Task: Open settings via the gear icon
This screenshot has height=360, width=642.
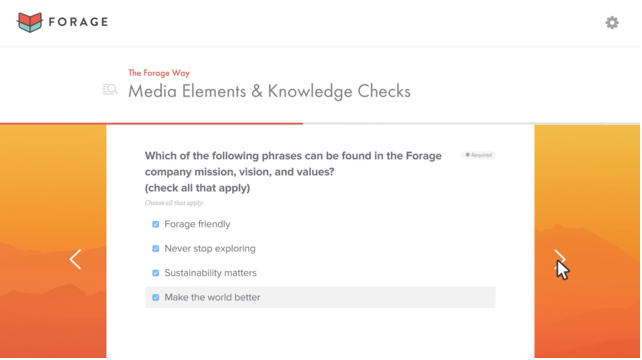Action: pos(612,23)
